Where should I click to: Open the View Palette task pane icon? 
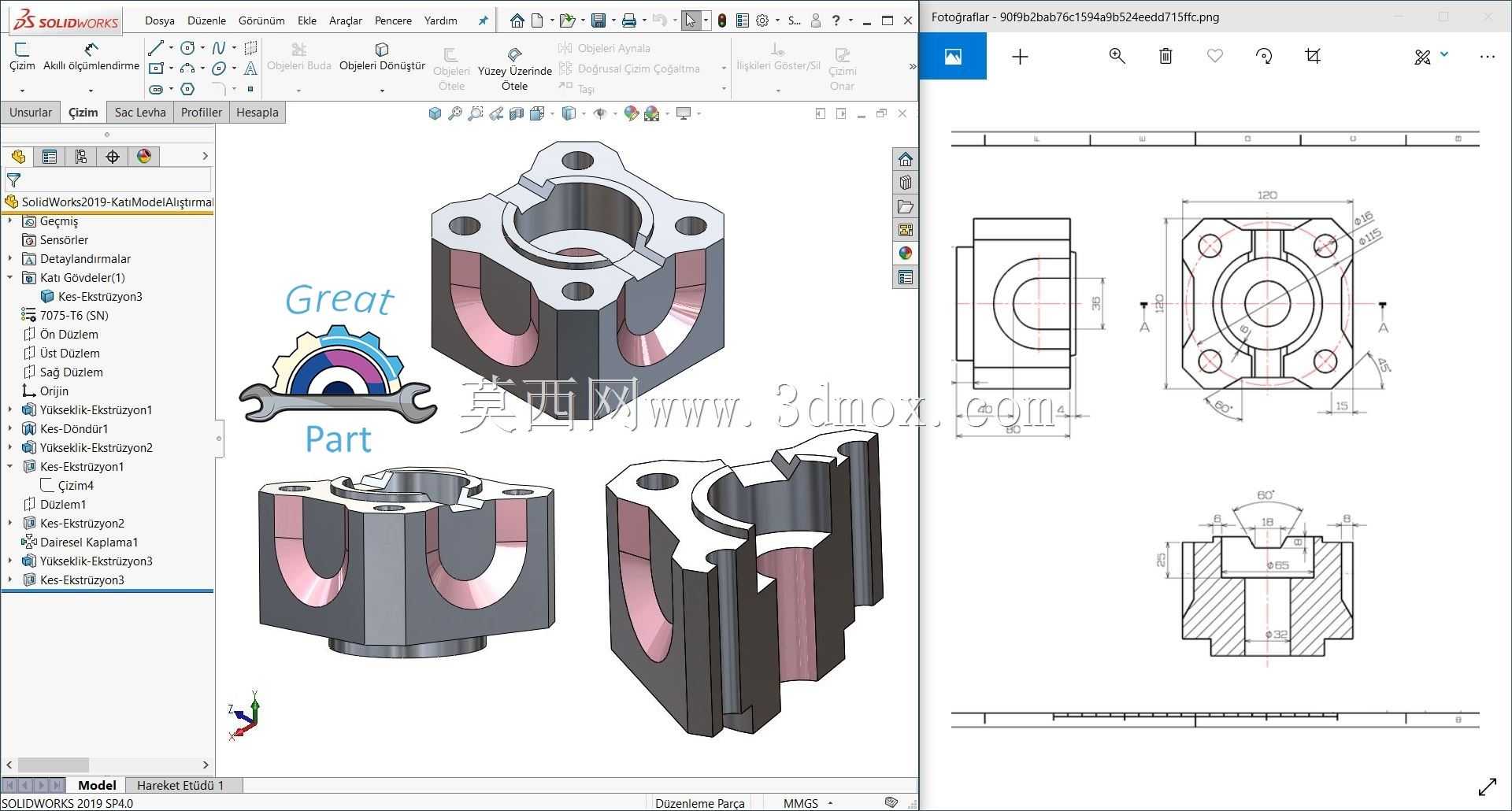tap(906, 230)
